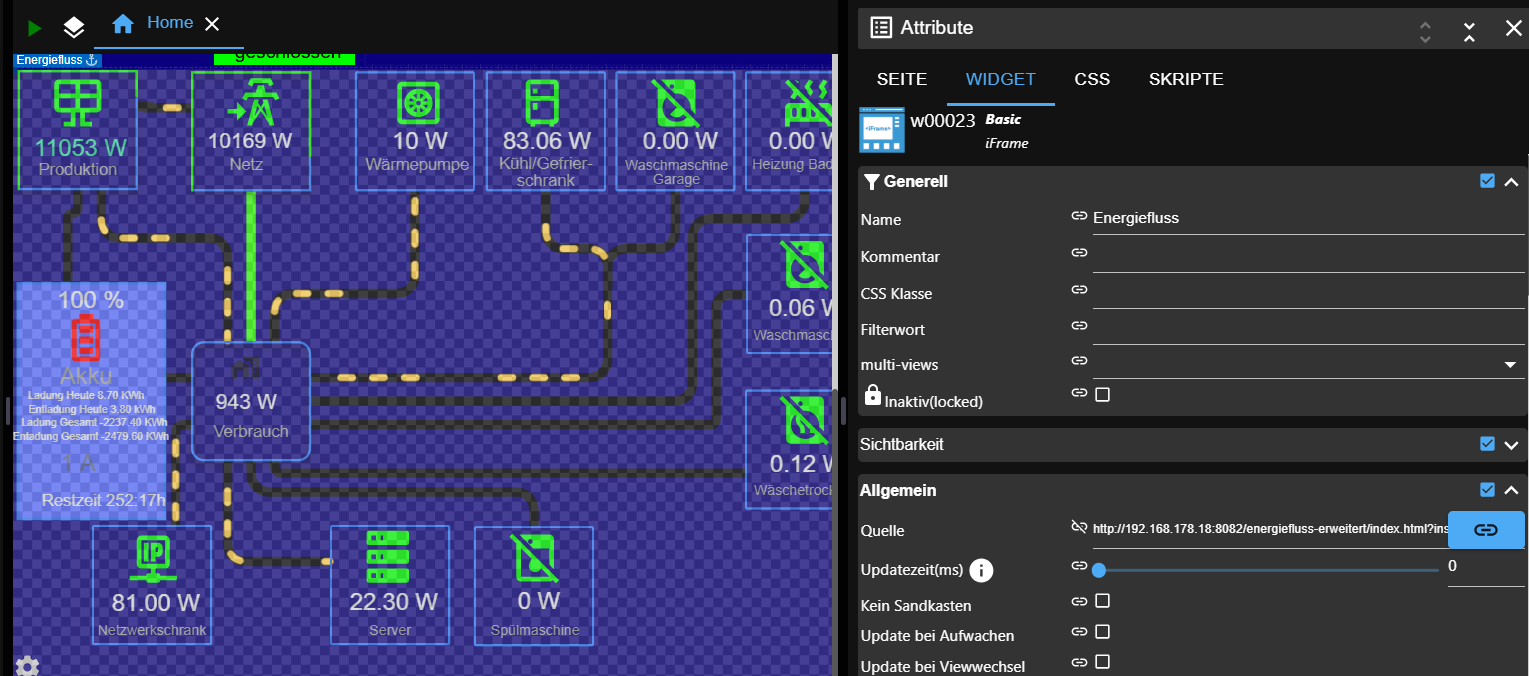Image resolution: width=1529 pixels, height=676 pixels.
Task: Click the Generell filter funnel icon
Action: pyautogui.click(x=872, y=182)
